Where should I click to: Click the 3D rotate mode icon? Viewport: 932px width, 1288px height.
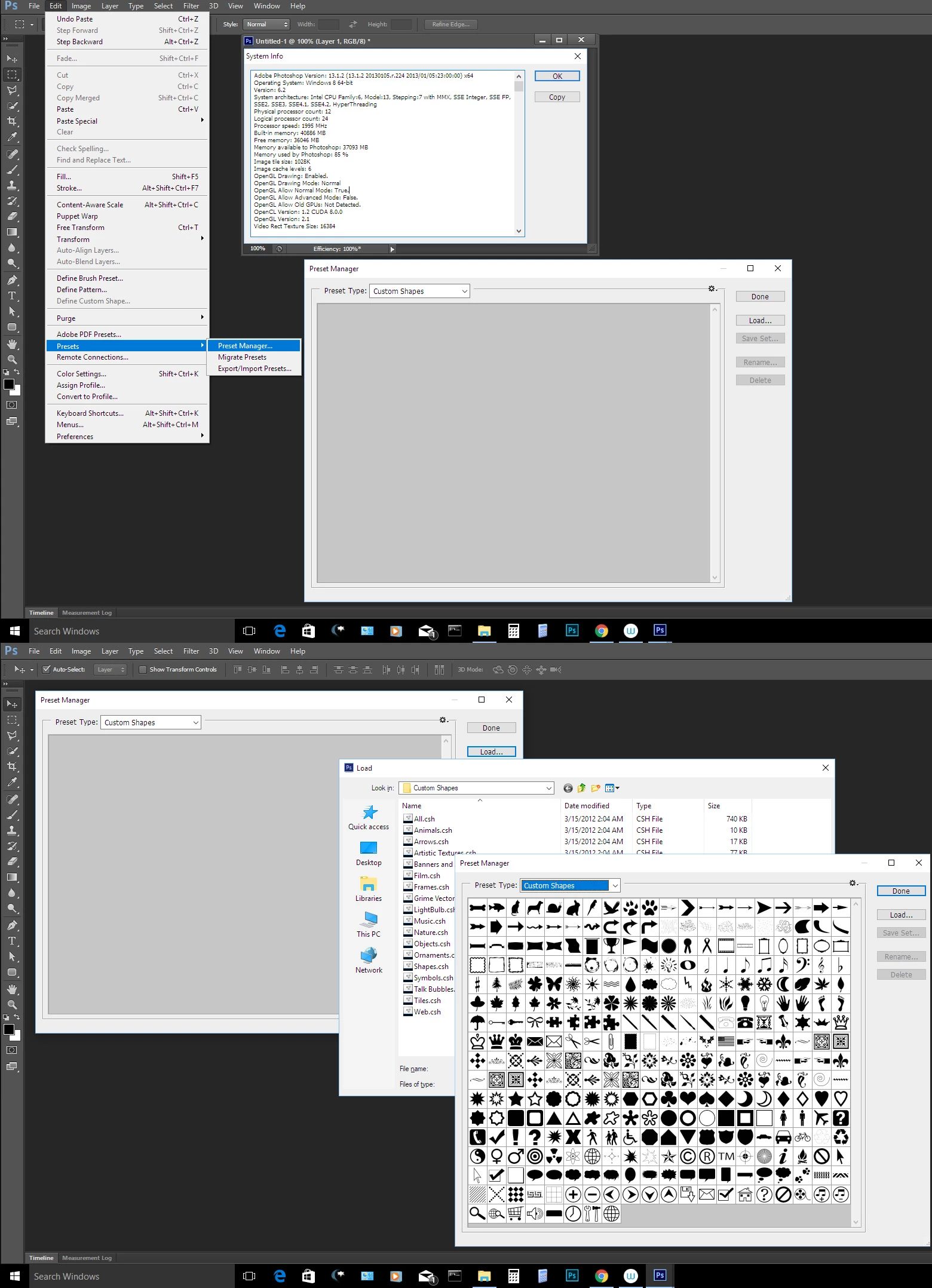pos(498,670)
